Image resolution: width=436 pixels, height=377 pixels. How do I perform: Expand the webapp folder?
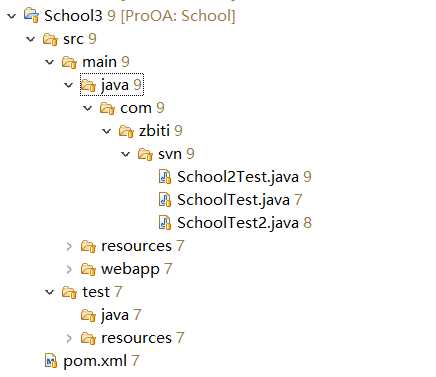point(69,269)
